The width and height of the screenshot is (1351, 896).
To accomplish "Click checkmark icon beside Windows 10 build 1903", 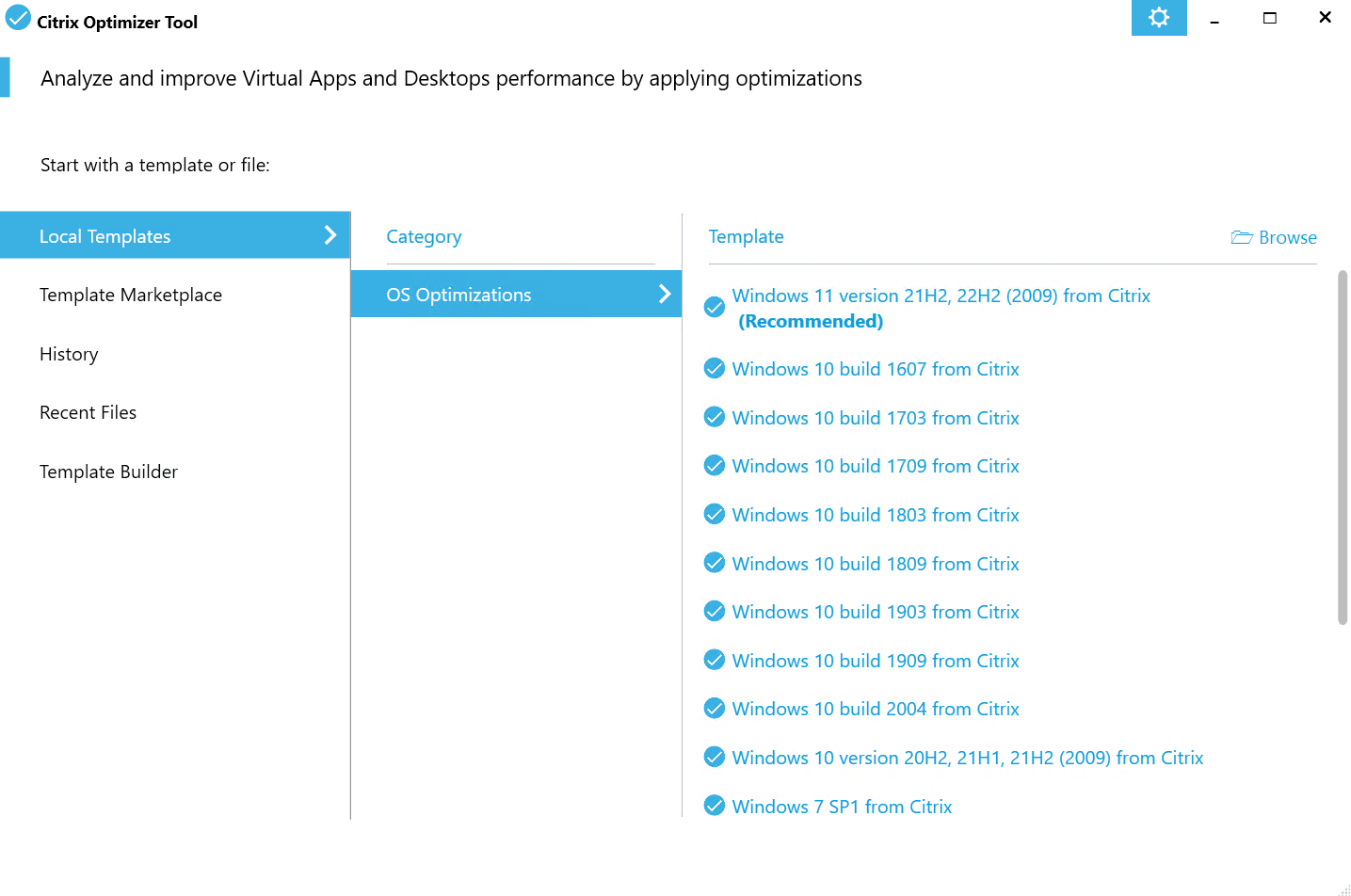I will [x=715, y=612].
